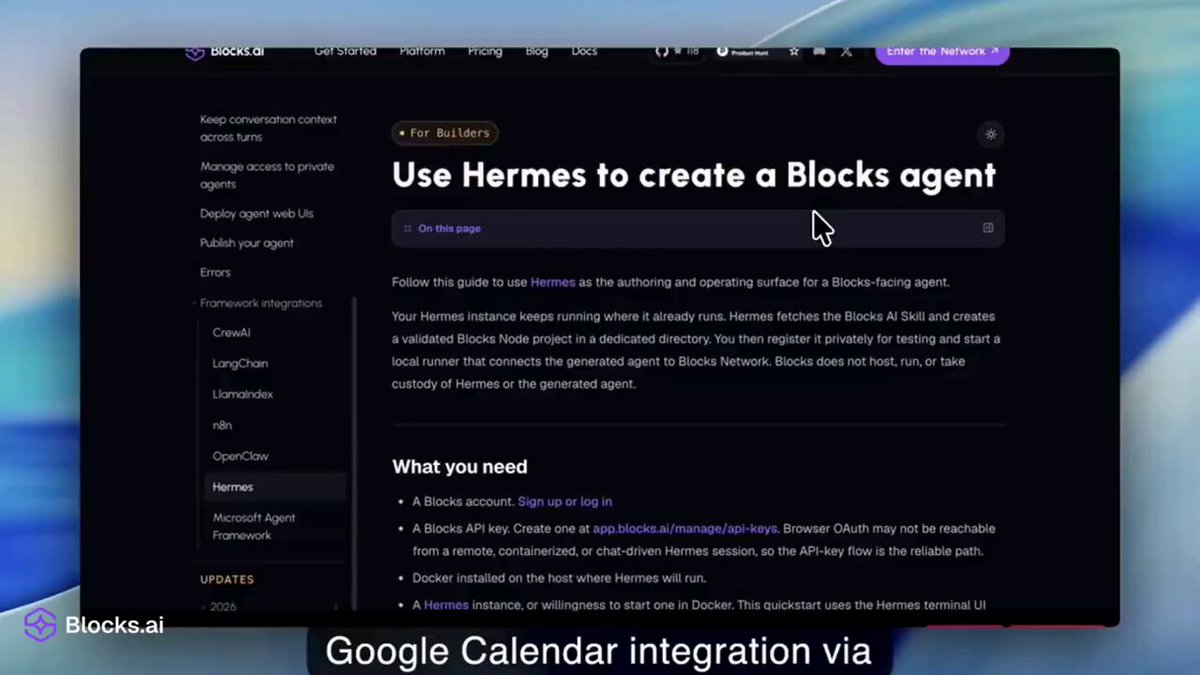Image resolution: width=1200 pixels, height=675 pixels.
Task: Click the page title Use Hermes to create a Blocks agent
Action: click(694, 175)
